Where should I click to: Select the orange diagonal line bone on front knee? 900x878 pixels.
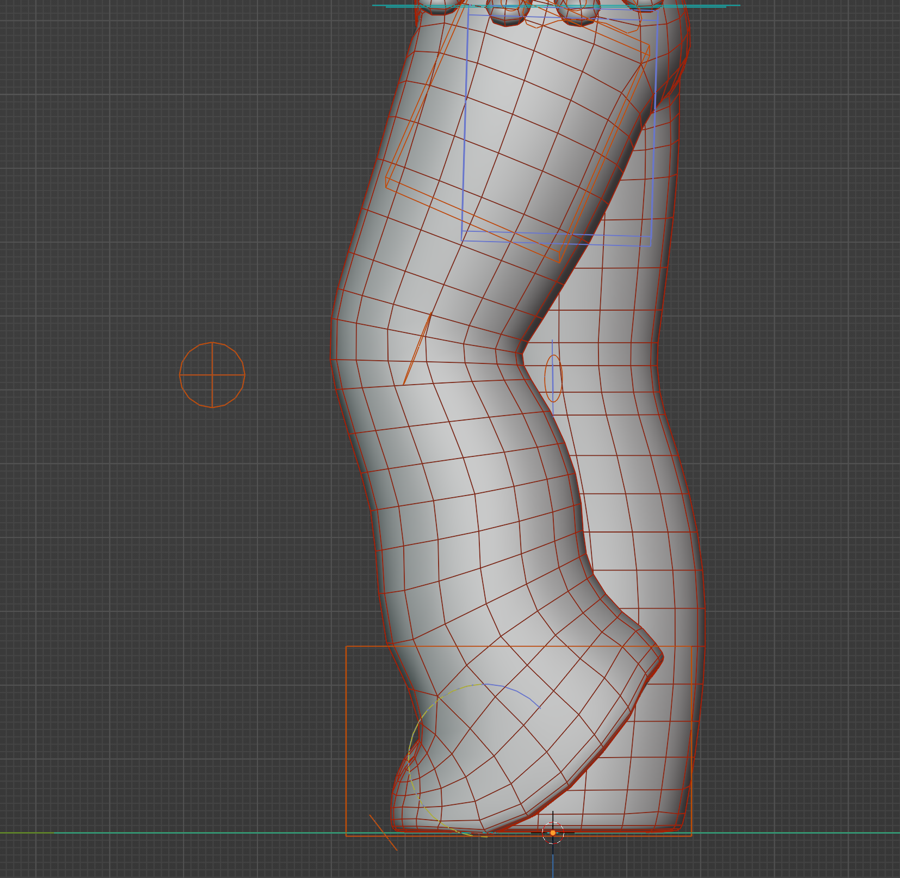[417, 349]
